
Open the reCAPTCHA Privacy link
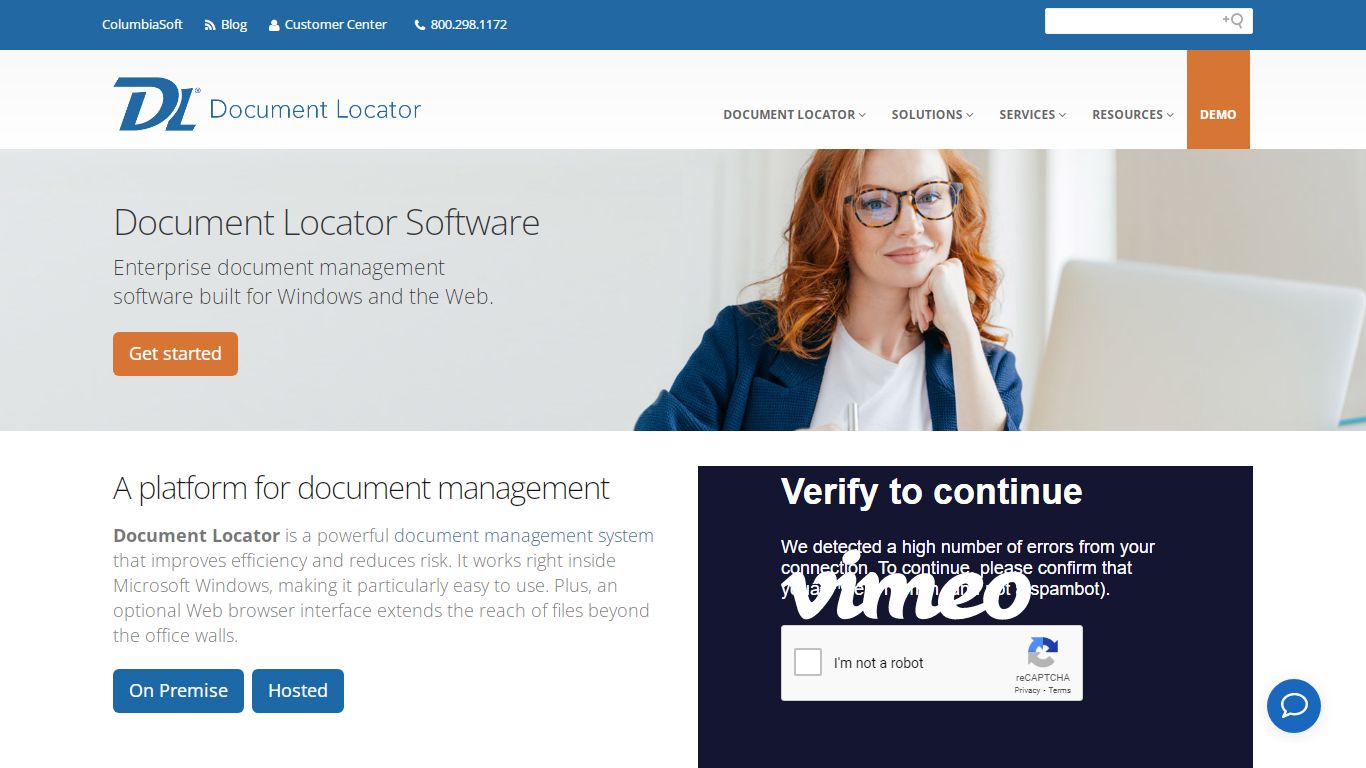point(1027,690)
